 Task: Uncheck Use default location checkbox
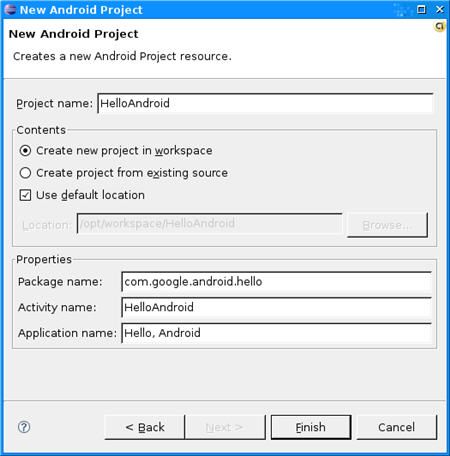pyautogui.click(x=25, y=195)
